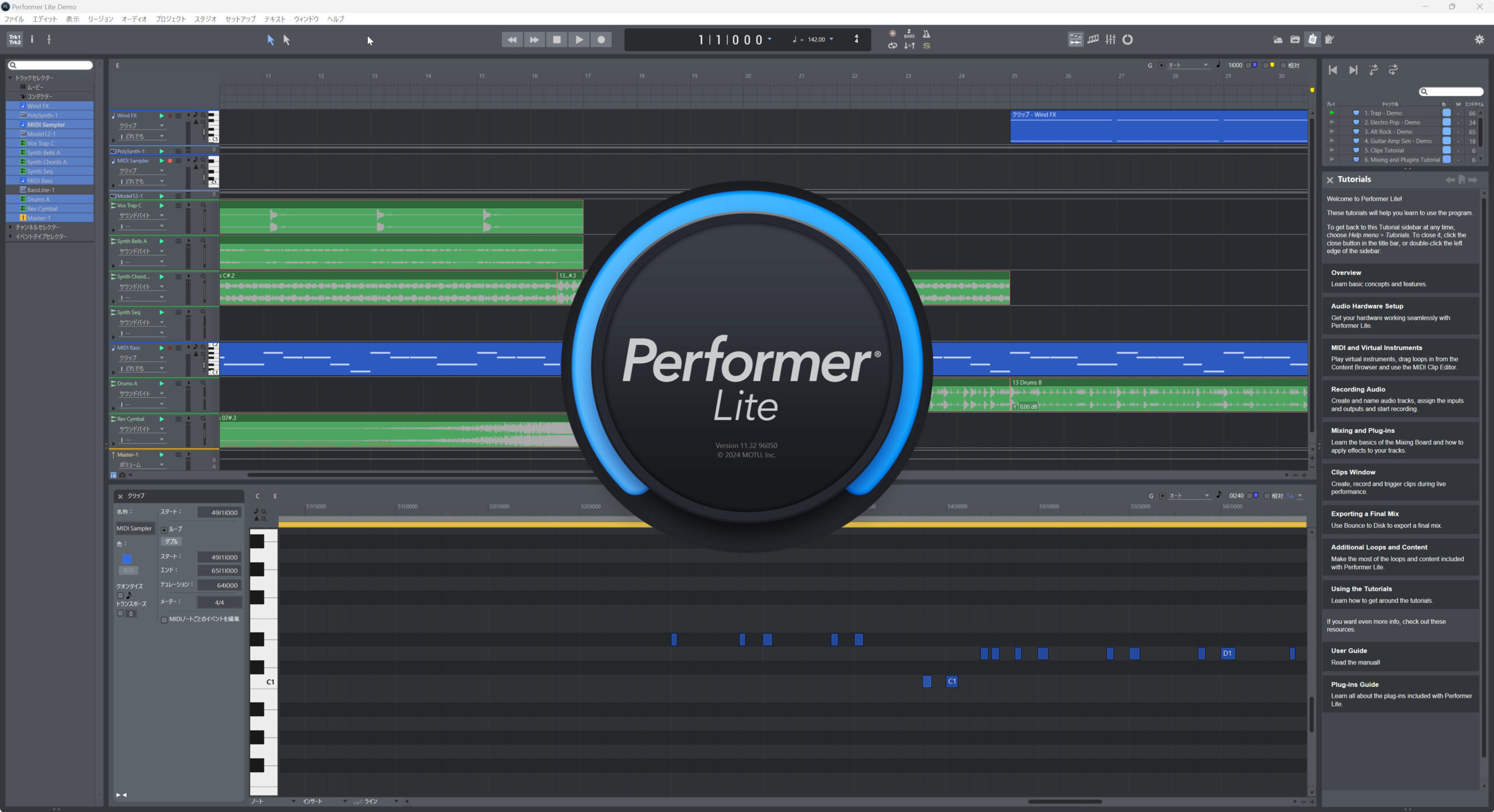Image resolution: width=1494 pixels, height=812 pixels.
Task: Toggle the 相対 checkbox in tracks header
Action: click(x=1283, y=65)
